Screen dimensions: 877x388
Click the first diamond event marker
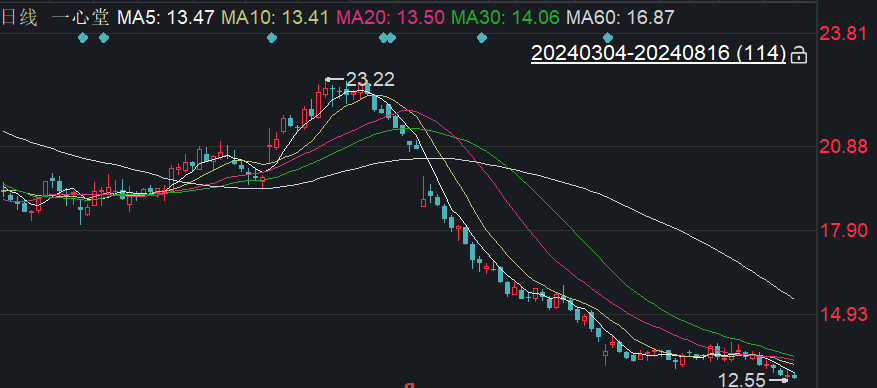tap(83, 38)
